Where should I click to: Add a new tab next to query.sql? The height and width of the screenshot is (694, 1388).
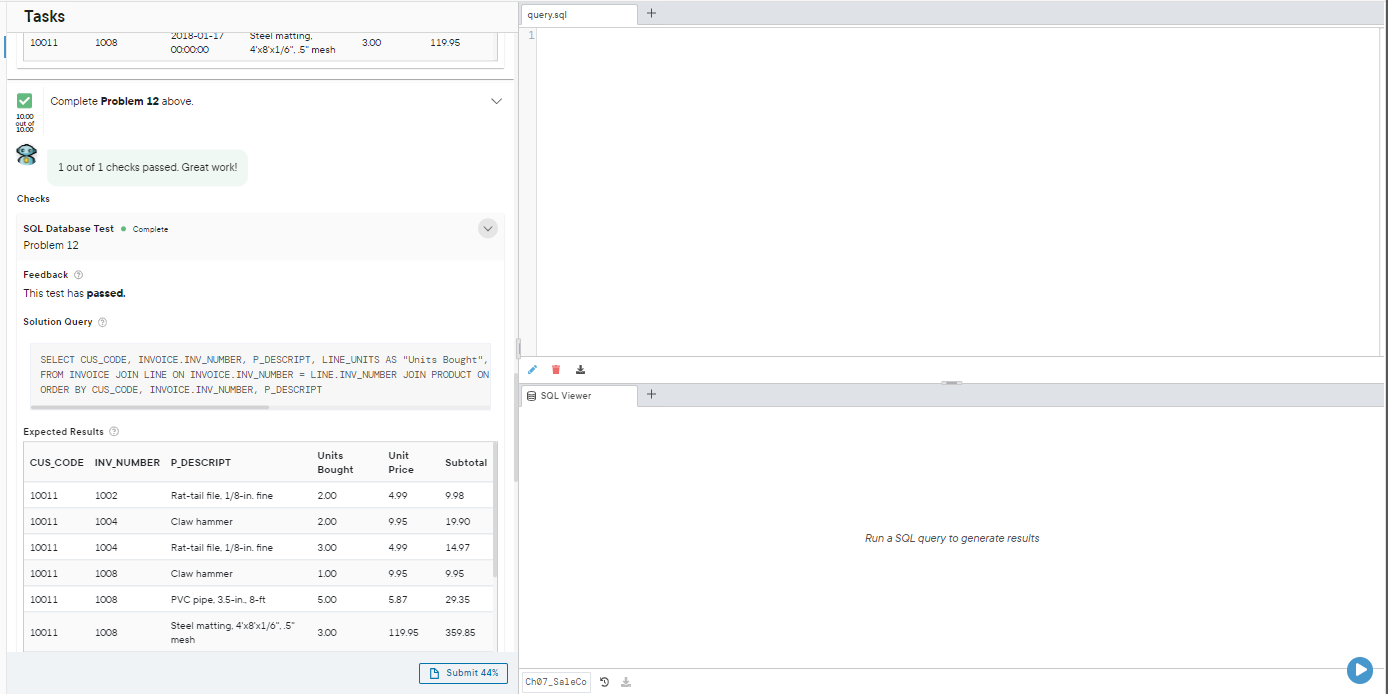click(652, 14)
